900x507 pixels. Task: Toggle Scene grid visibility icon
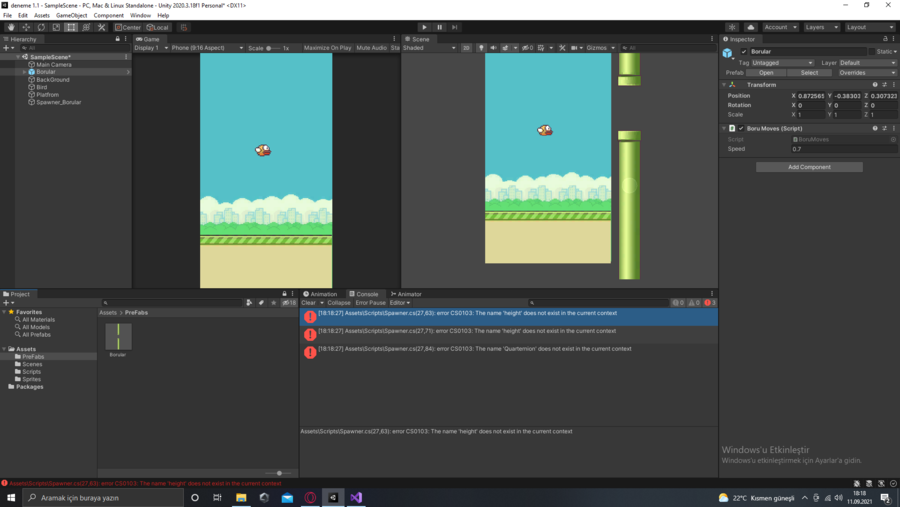click(541, 48)
